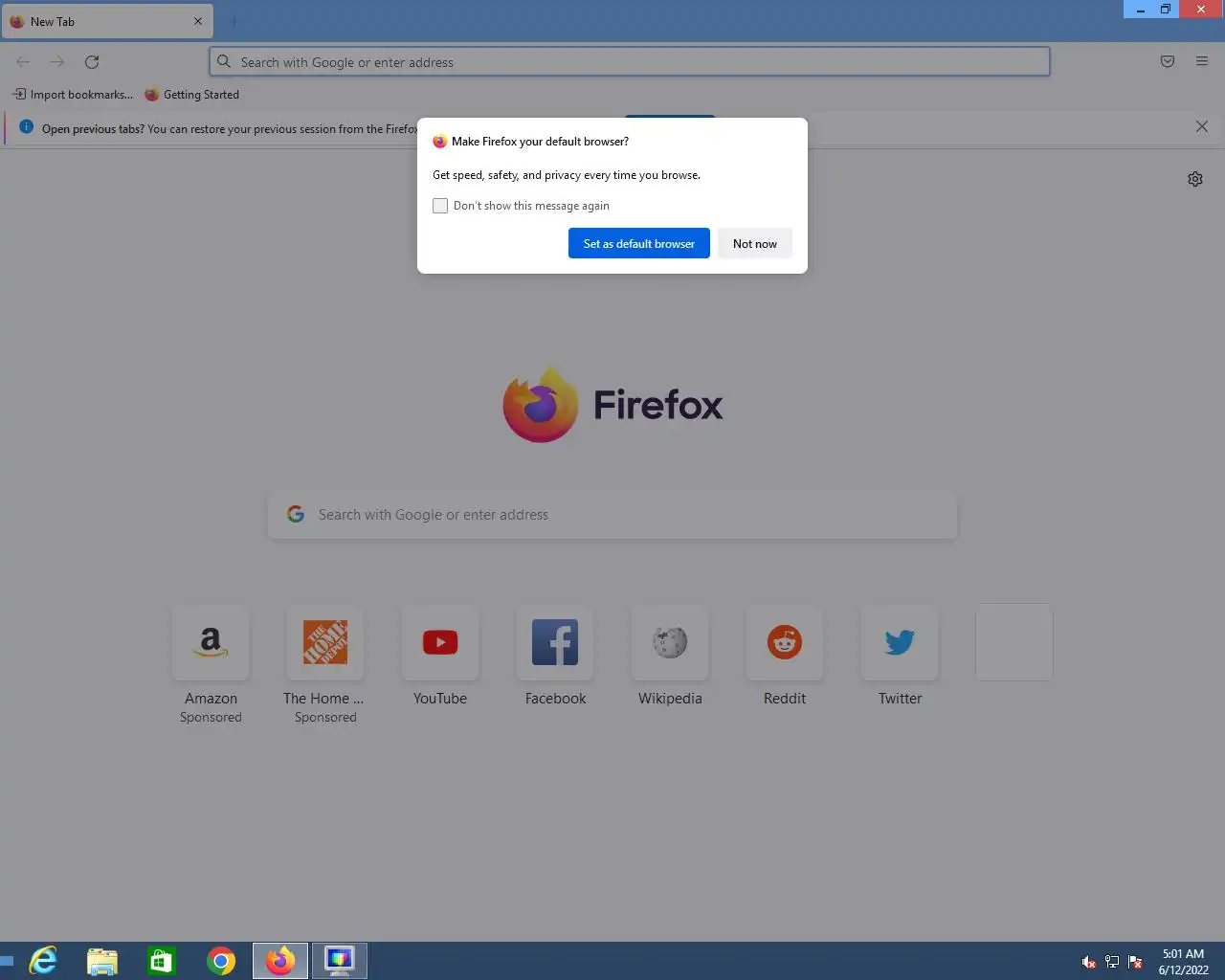Image resolution: width=1225 pixels, height=980 pixels.
Task: Check Don't show this message again
Action: tap(440, 206)
